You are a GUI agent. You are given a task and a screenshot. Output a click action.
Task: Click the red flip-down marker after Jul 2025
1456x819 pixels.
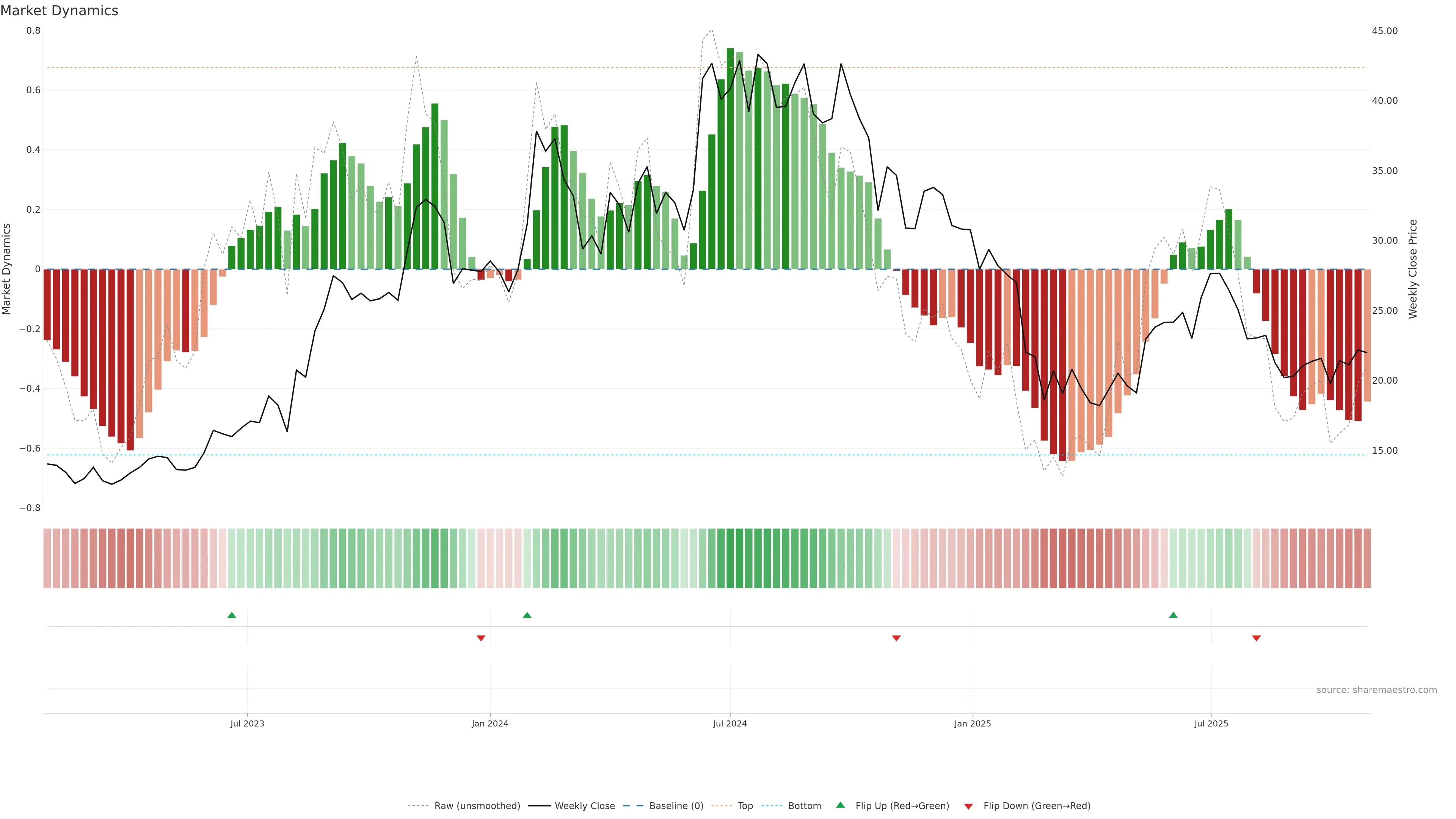1257,638
